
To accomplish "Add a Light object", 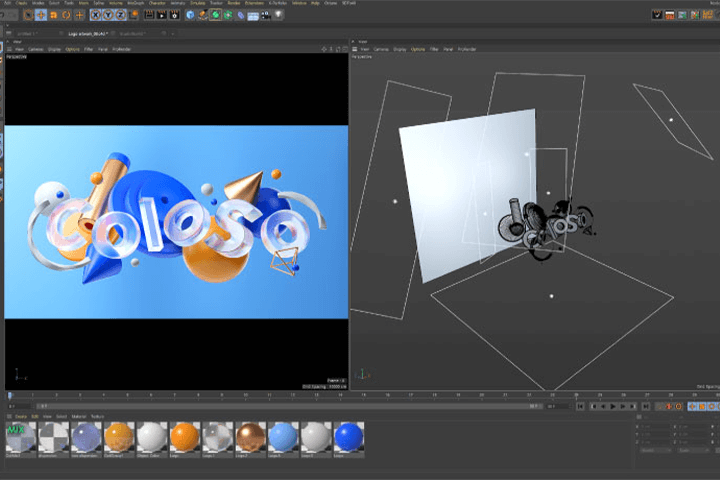I will click(278, 15).
